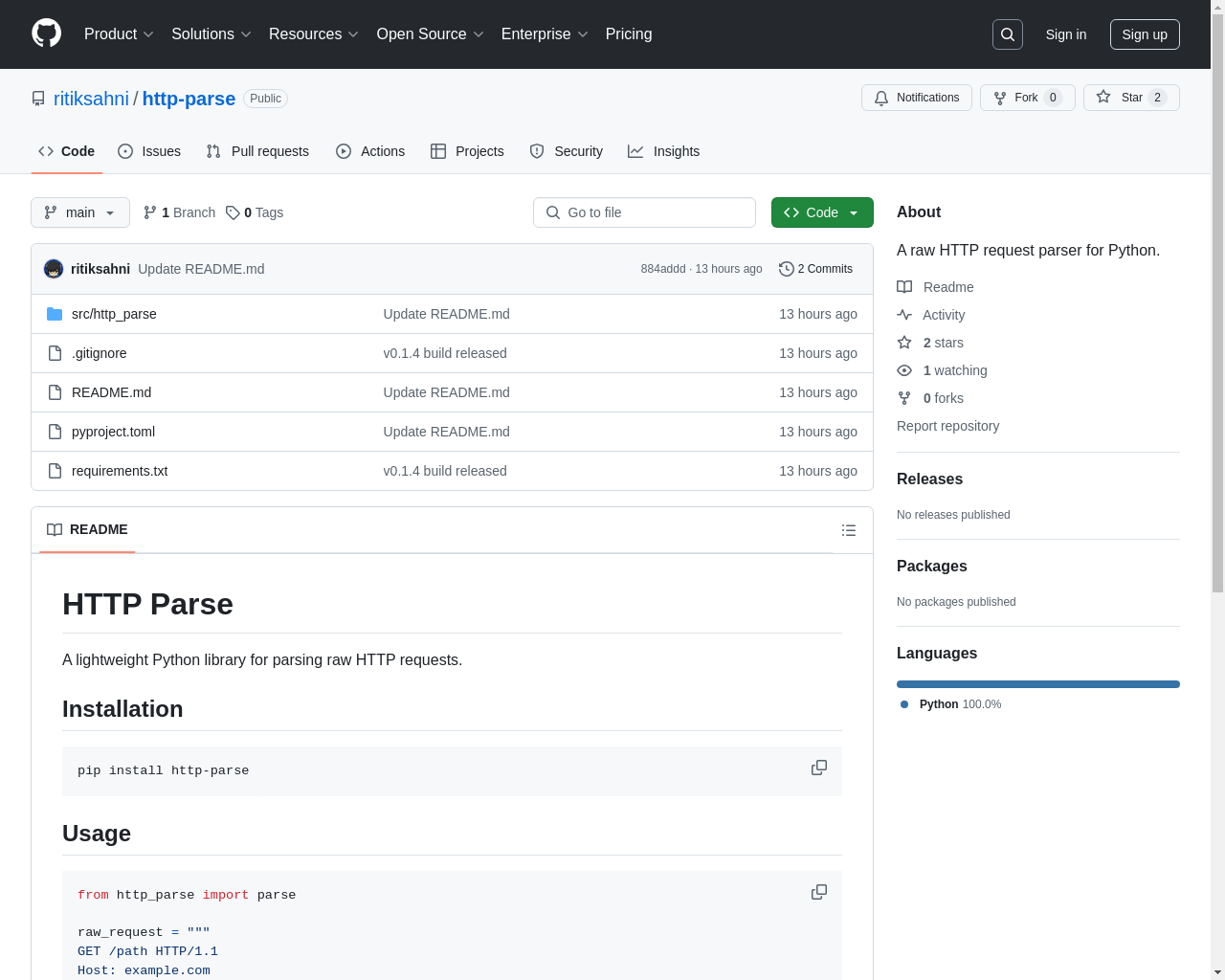1225x980 pixels.
Task: Click the Packages heading link
Action: coord(931,567)
